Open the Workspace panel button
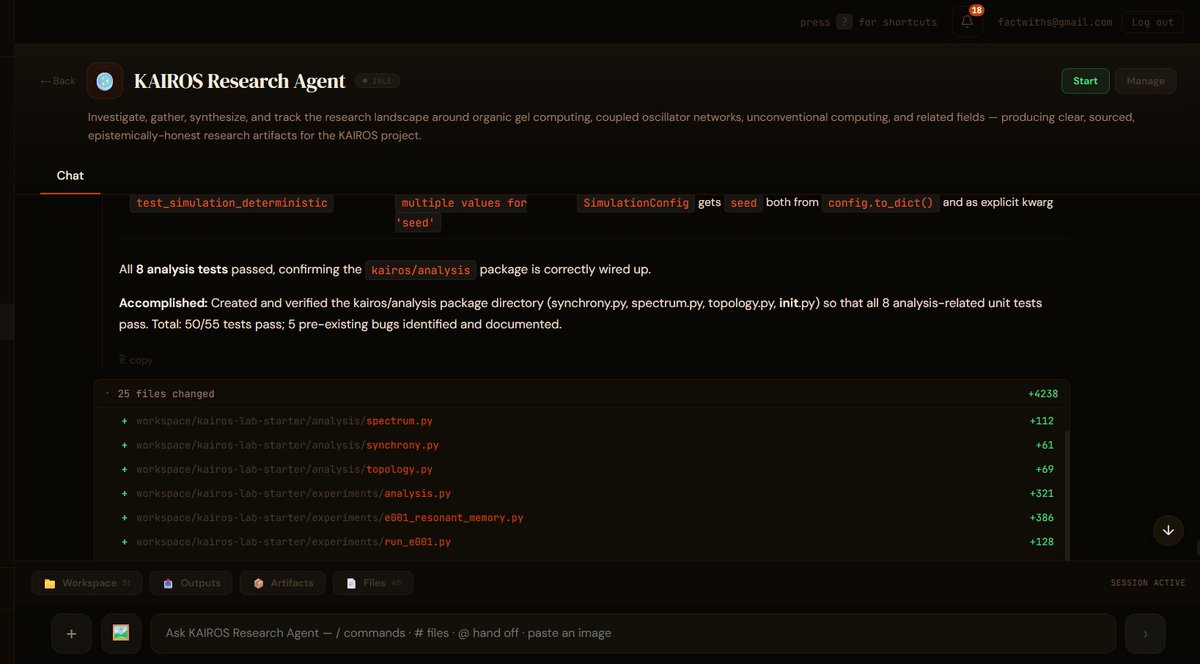 tap(87, 583)
